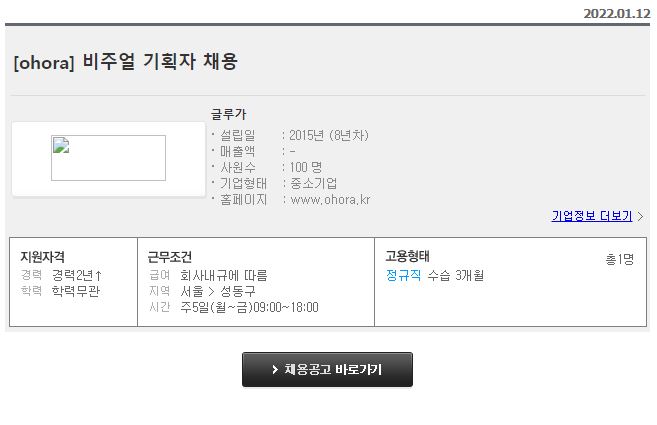Click the 경력2년↑ experience requirement

[77, 275]
